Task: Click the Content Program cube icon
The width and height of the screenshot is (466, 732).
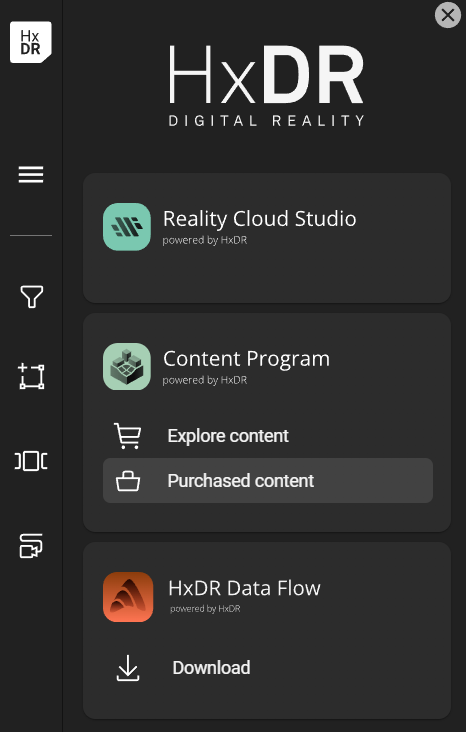Action: (127, 366)
